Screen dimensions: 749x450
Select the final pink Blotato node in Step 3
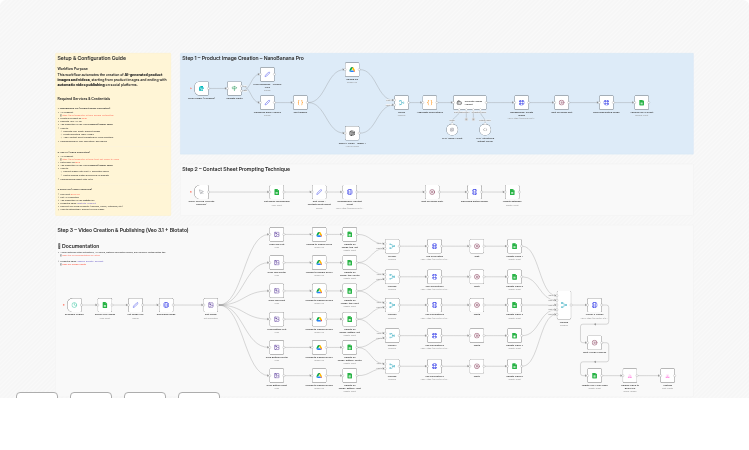coord(667,375)
